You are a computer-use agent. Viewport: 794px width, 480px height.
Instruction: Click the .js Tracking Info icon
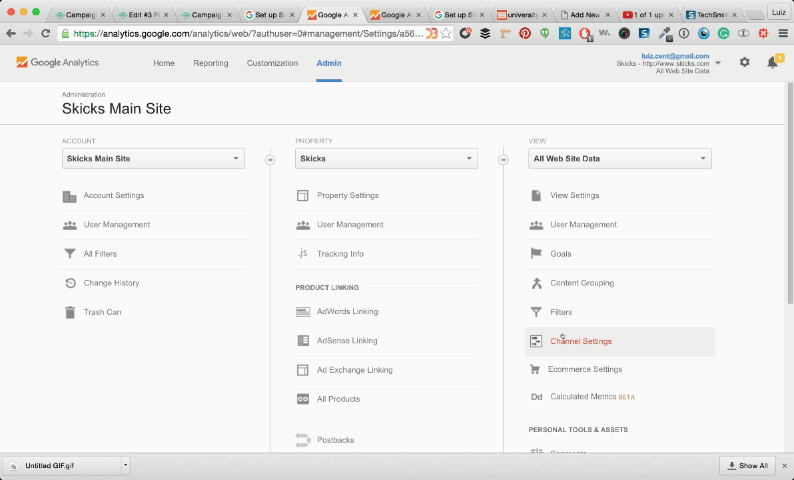point(302,253)
